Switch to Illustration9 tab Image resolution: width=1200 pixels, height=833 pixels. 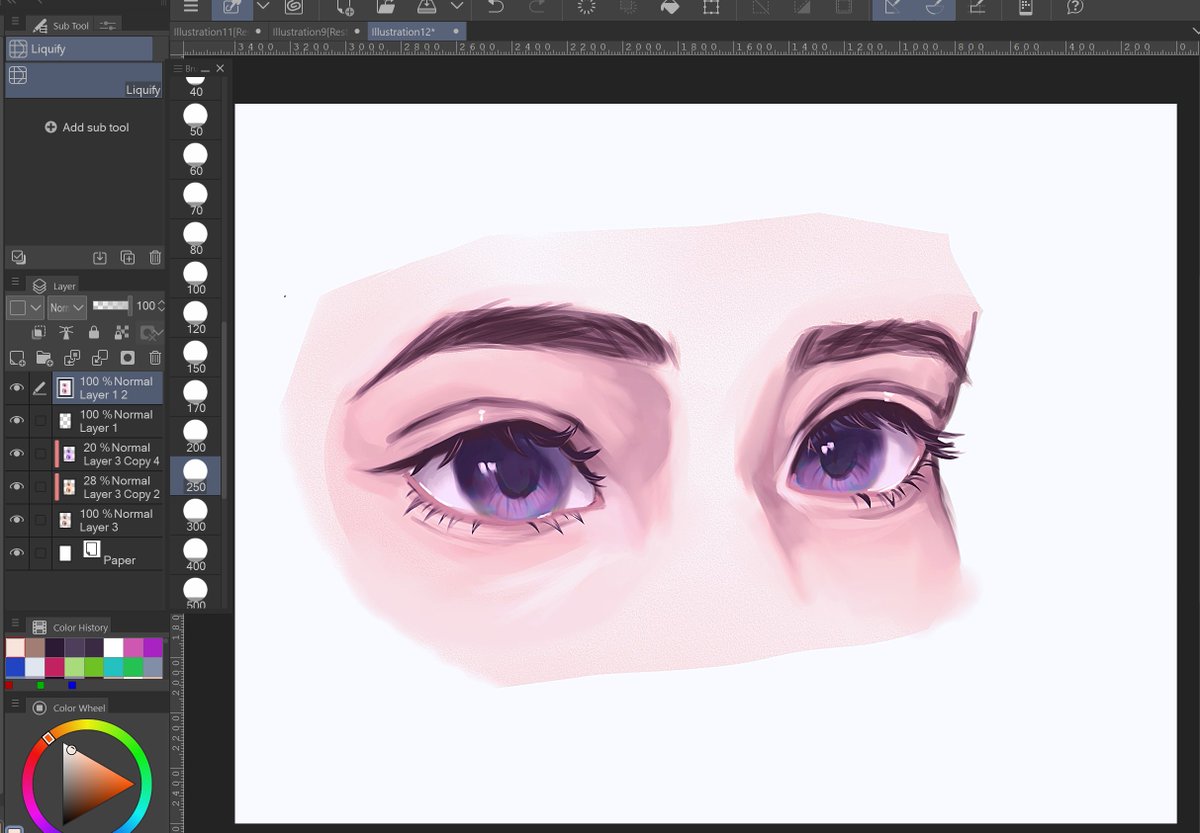tap(315, 32)
